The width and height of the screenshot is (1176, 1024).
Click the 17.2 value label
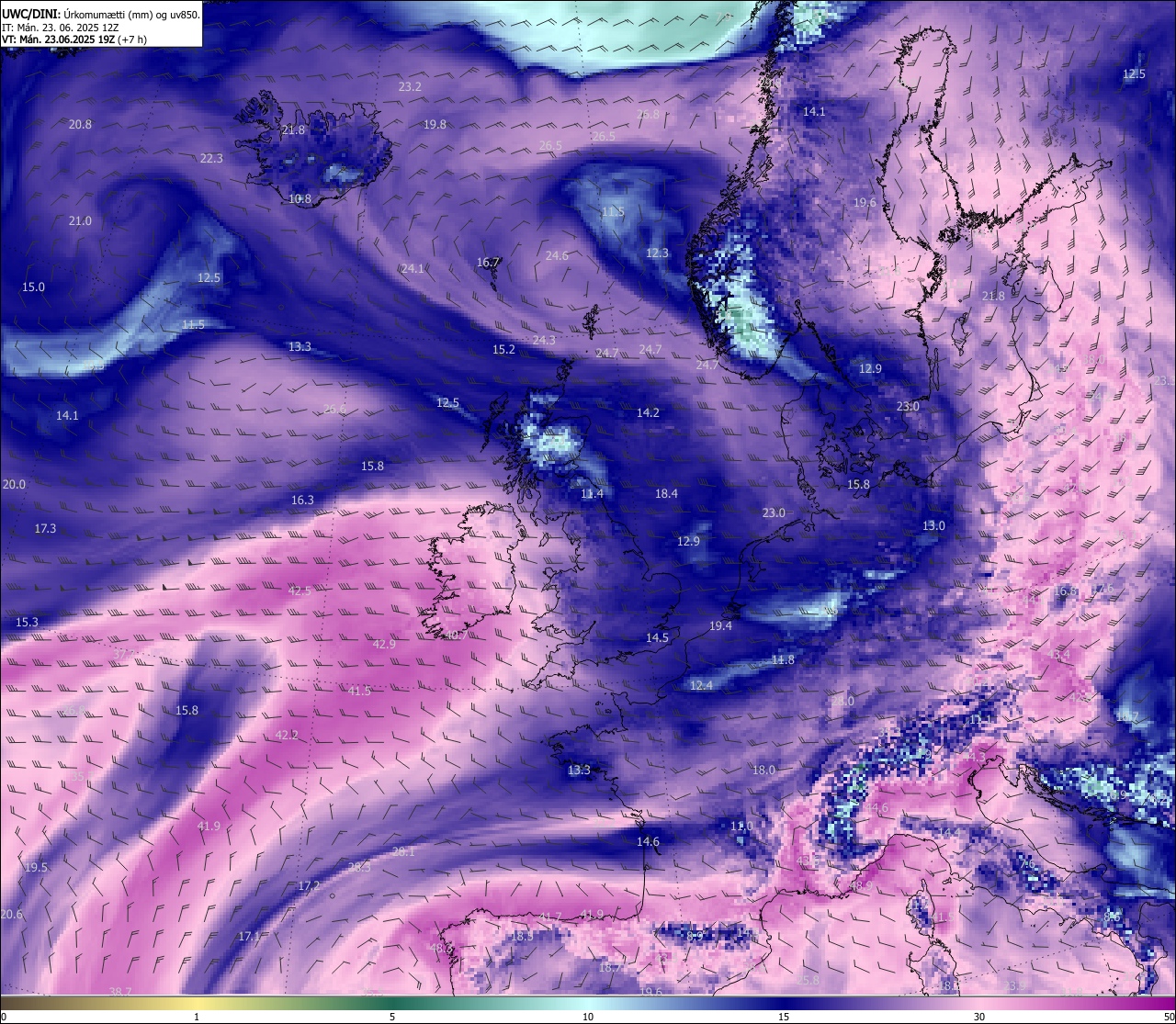pos(309,886)
